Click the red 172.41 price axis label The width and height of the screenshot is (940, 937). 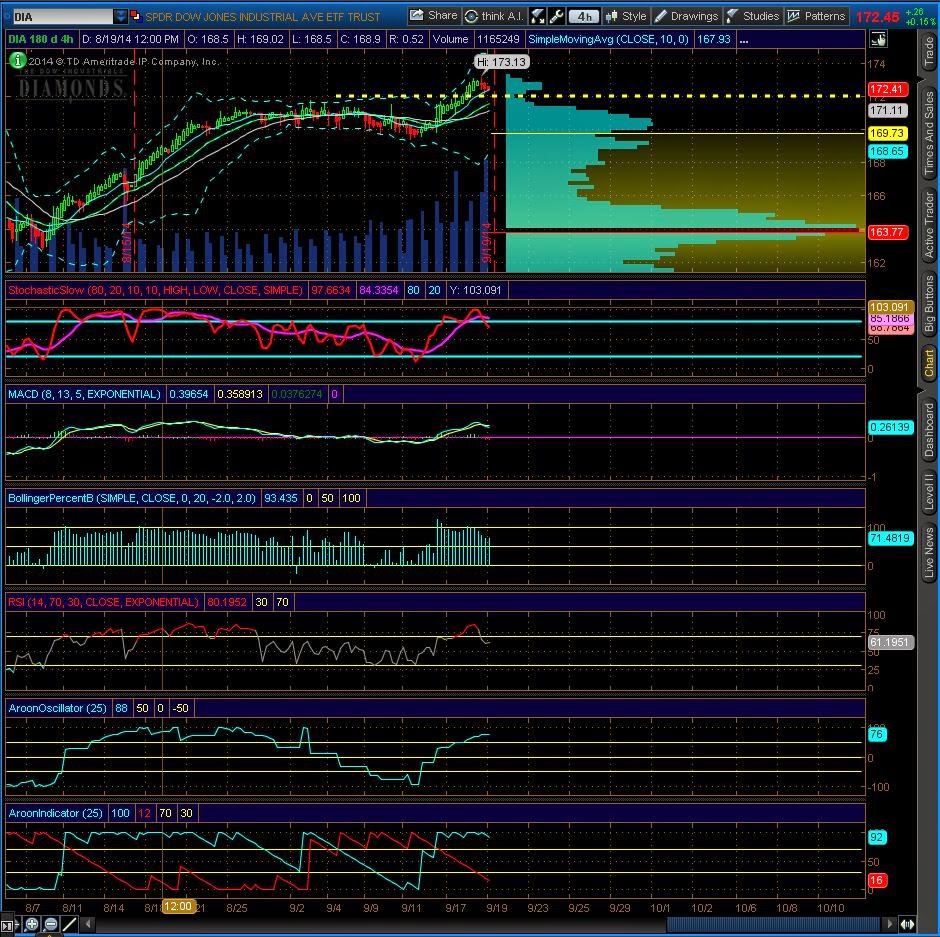point(887,89)
